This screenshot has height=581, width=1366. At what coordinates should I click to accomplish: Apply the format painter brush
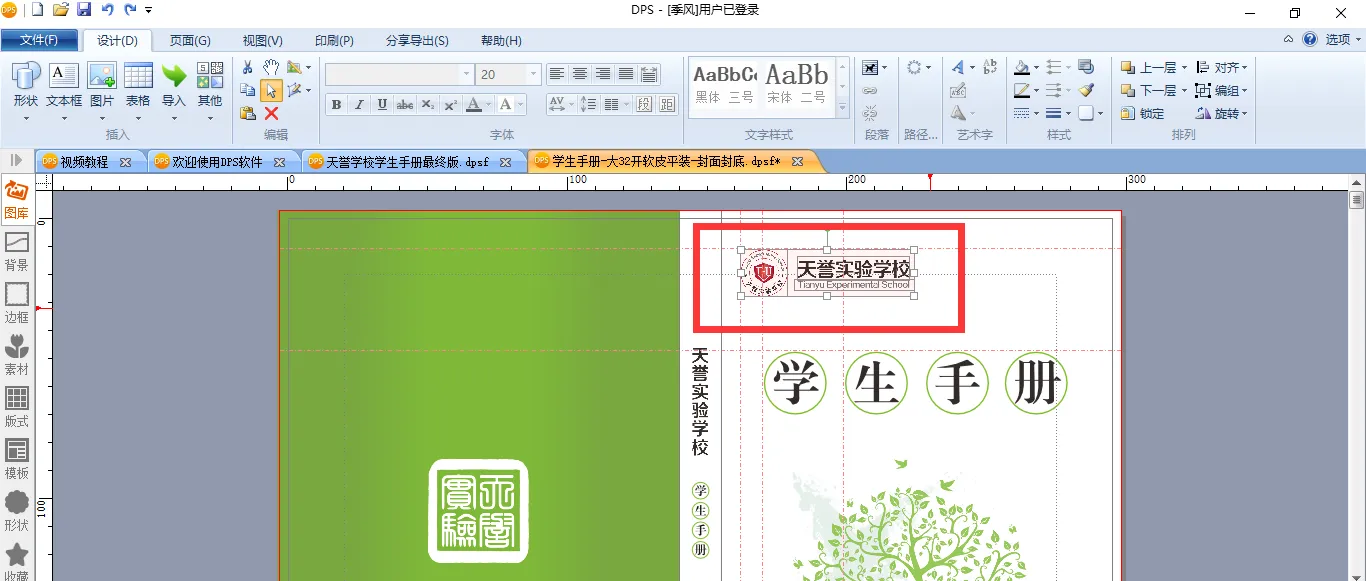[1087, 90]
